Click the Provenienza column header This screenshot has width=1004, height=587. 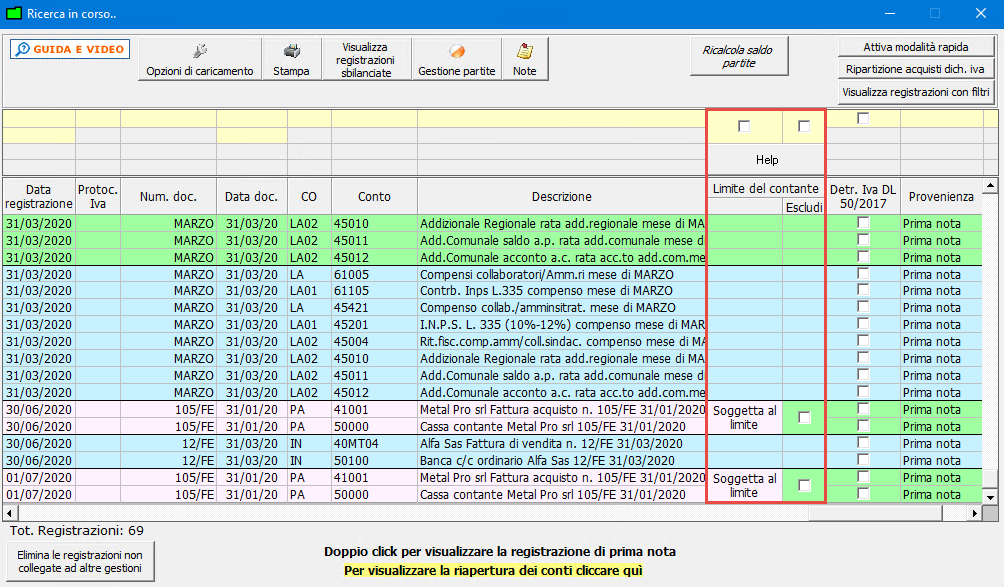click(941, 197)
